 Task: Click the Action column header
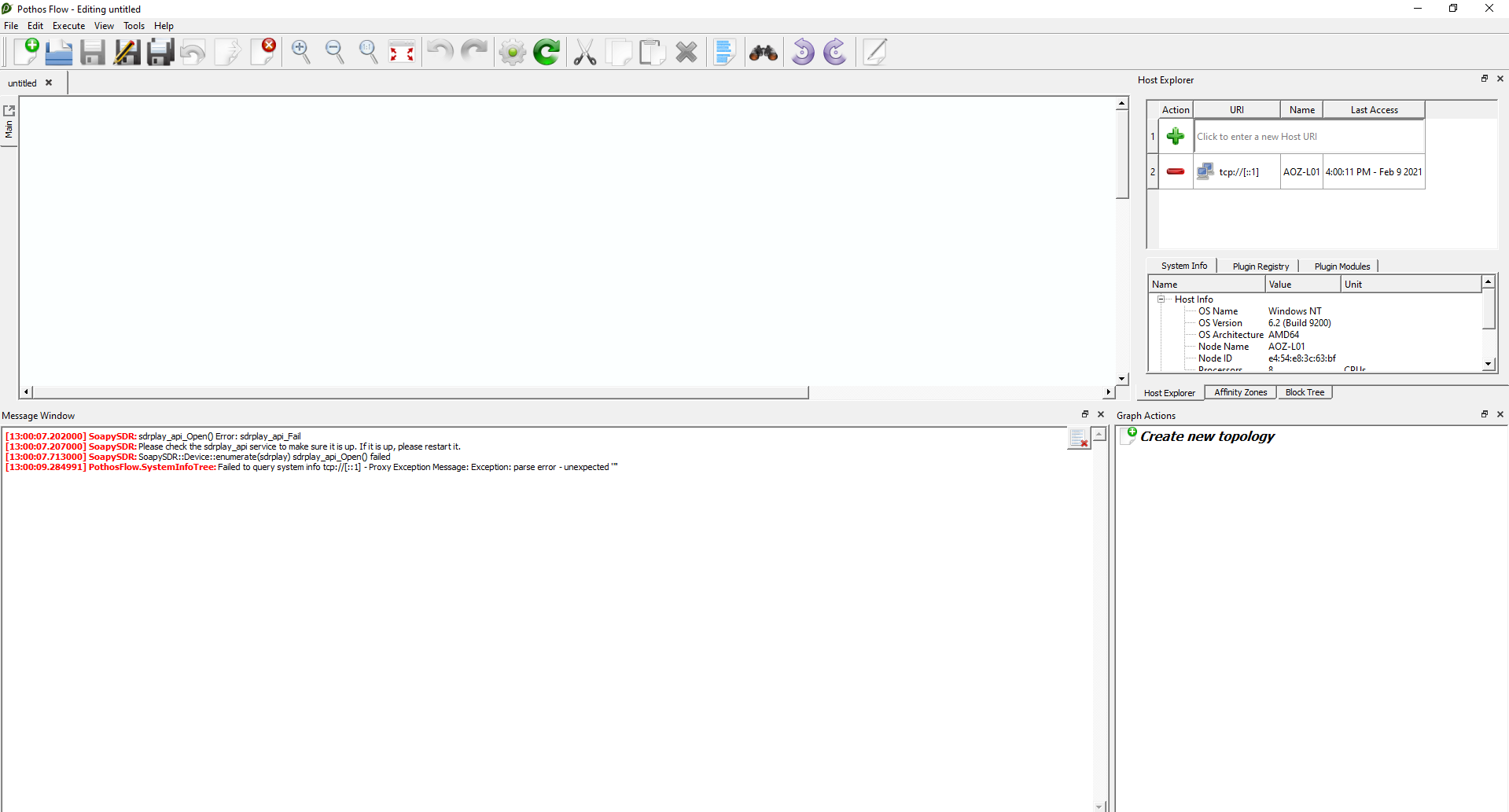1176,110
